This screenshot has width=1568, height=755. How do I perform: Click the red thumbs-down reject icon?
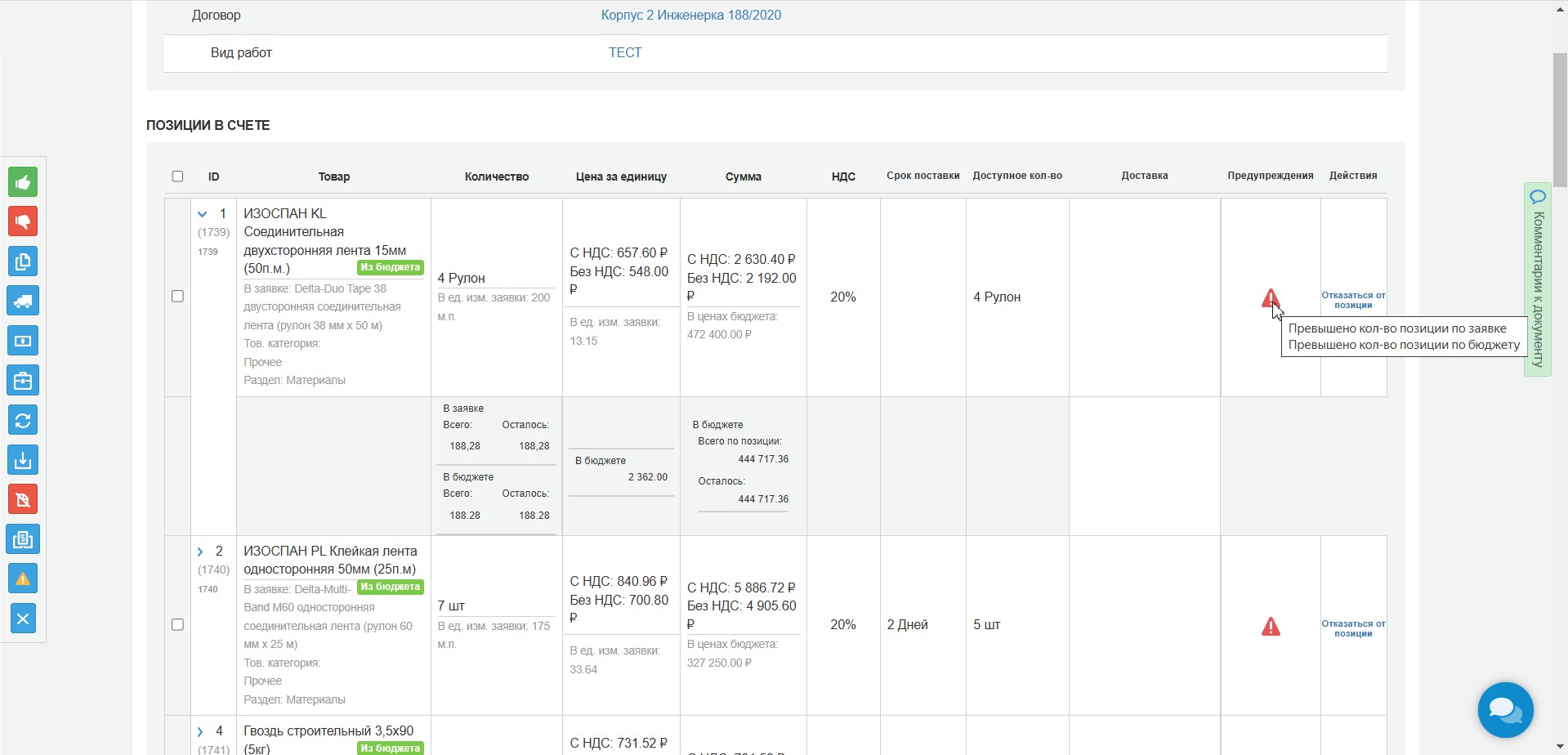tap(23, 221)
